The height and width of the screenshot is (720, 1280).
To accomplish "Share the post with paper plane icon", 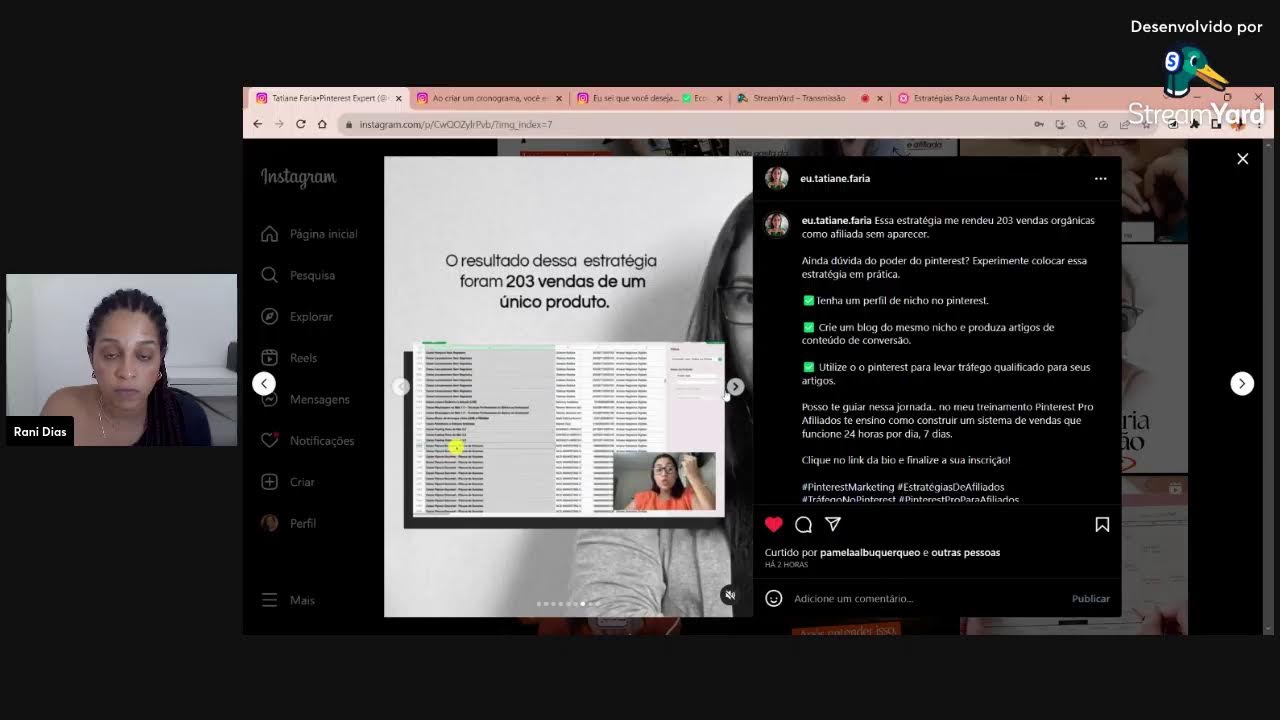I will pyautogui.click(x=832, y=524).
